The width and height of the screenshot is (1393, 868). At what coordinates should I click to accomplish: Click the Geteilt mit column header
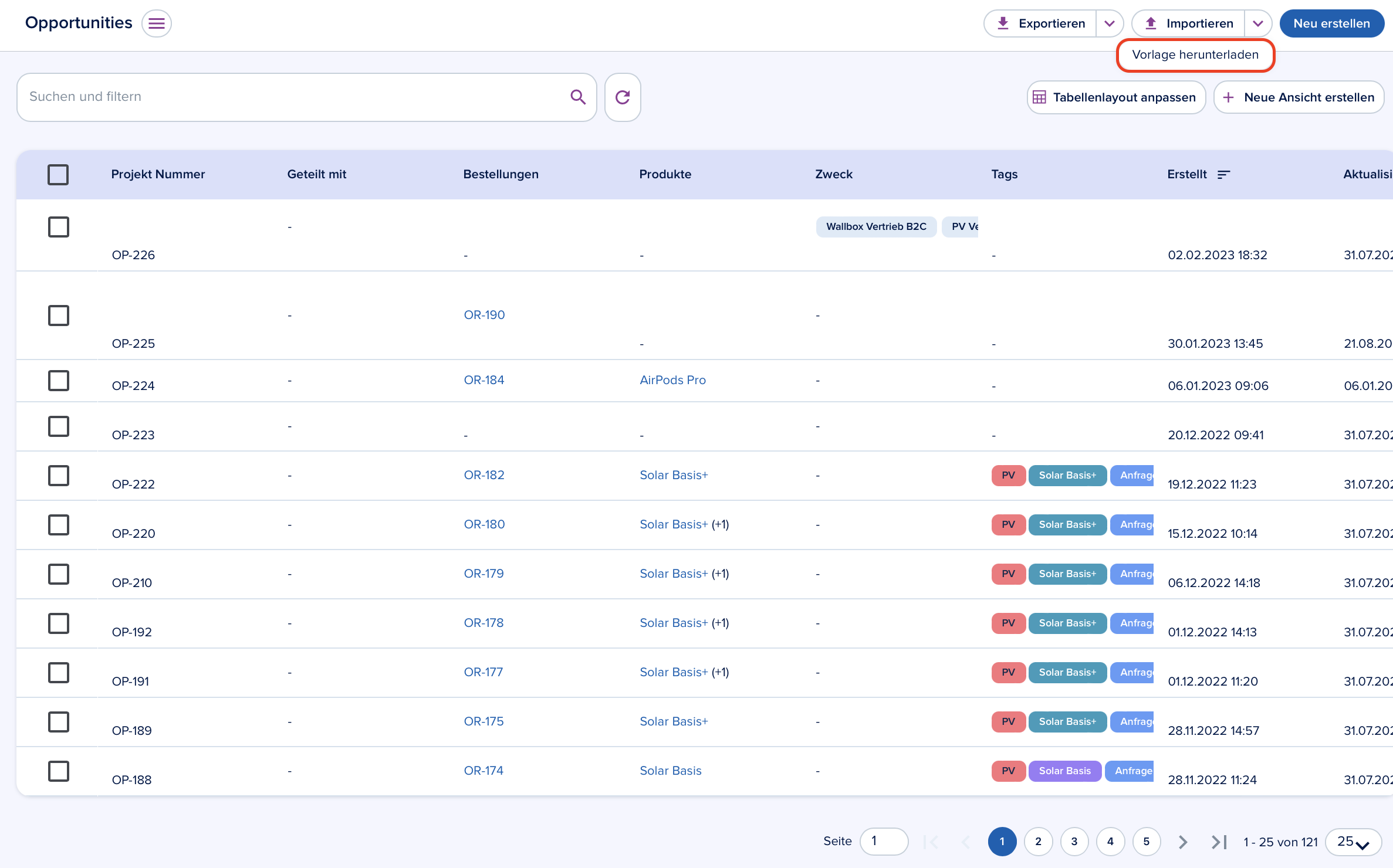pyautogui.click(x=316, y=174)
